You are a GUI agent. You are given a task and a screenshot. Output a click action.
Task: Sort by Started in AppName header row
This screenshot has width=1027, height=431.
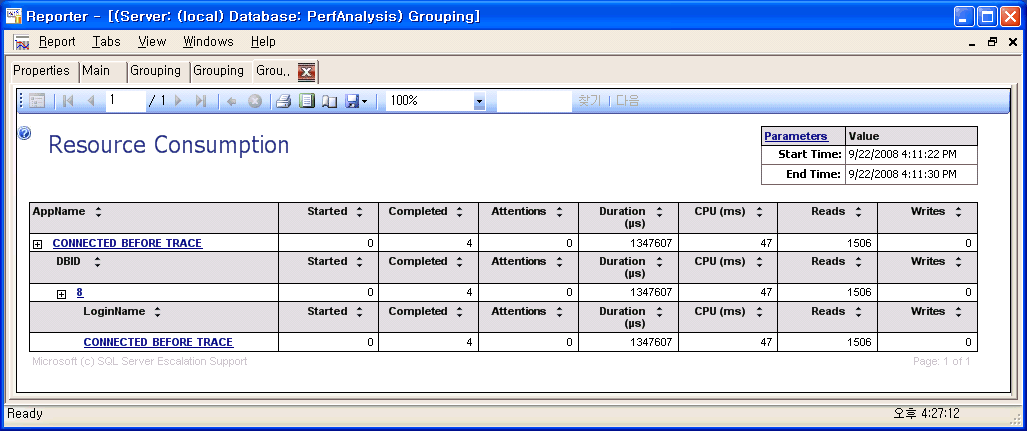[359, 212]
